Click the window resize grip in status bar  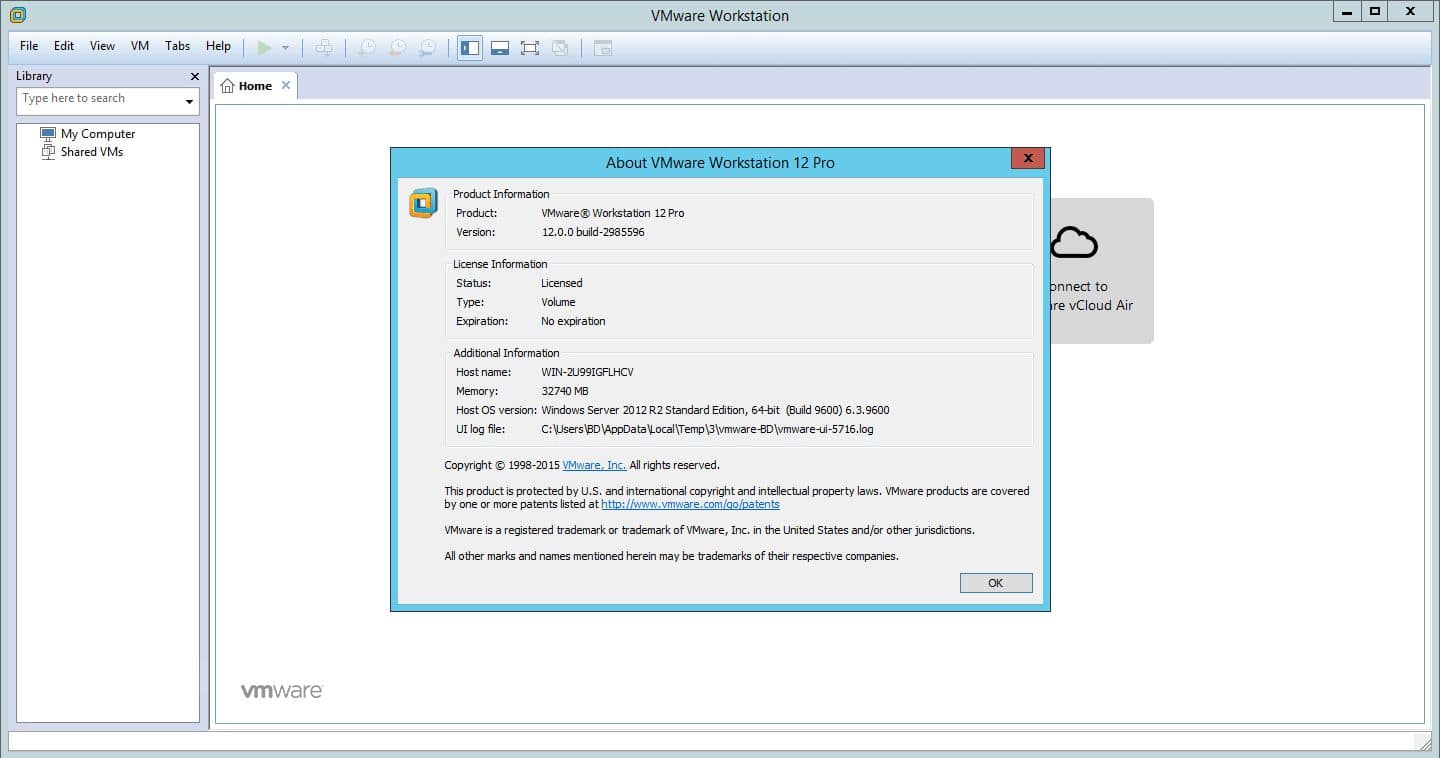click(1424, 743)
